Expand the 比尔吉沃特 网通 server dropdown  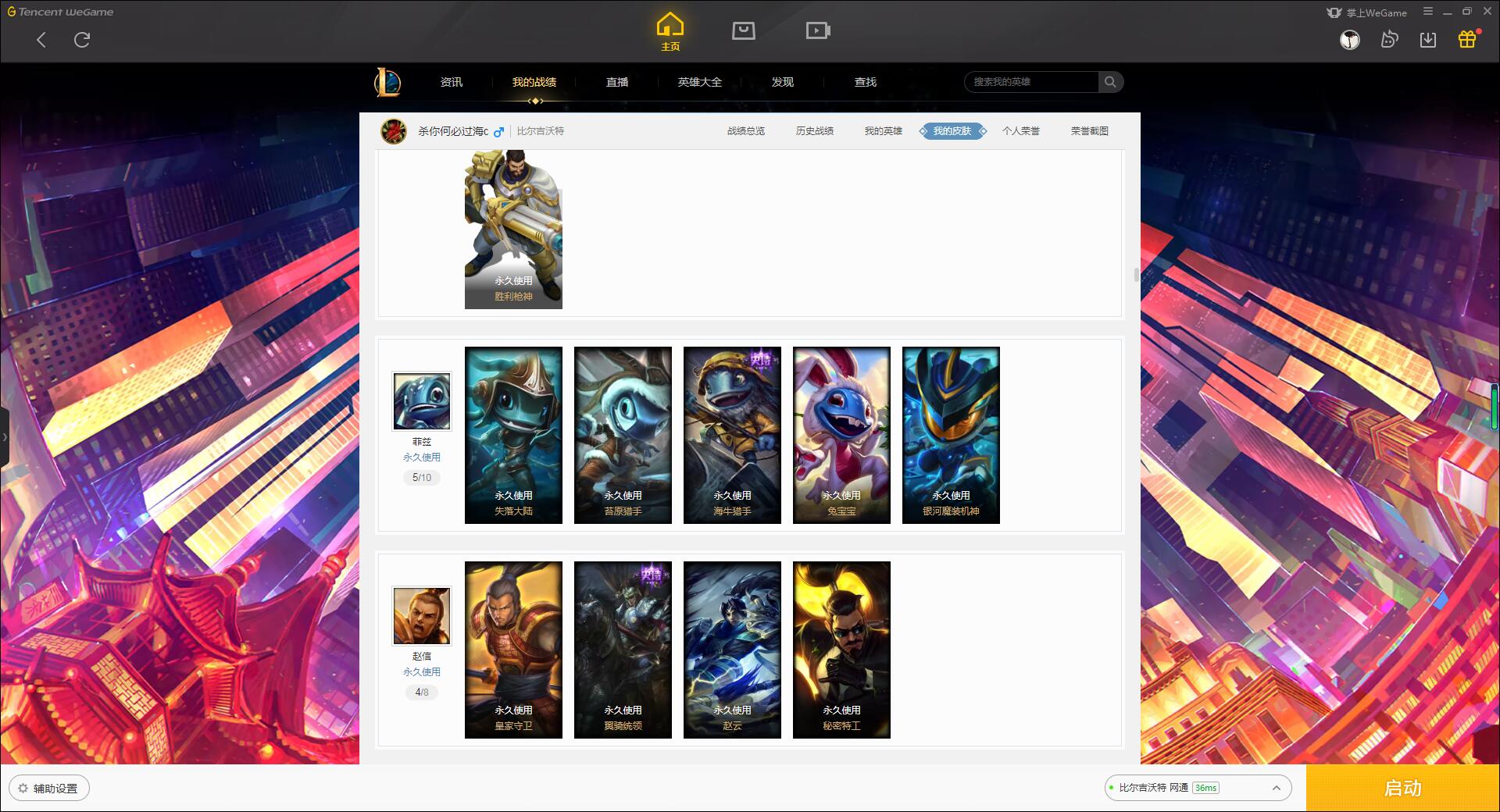click(x=1198, y=788)
